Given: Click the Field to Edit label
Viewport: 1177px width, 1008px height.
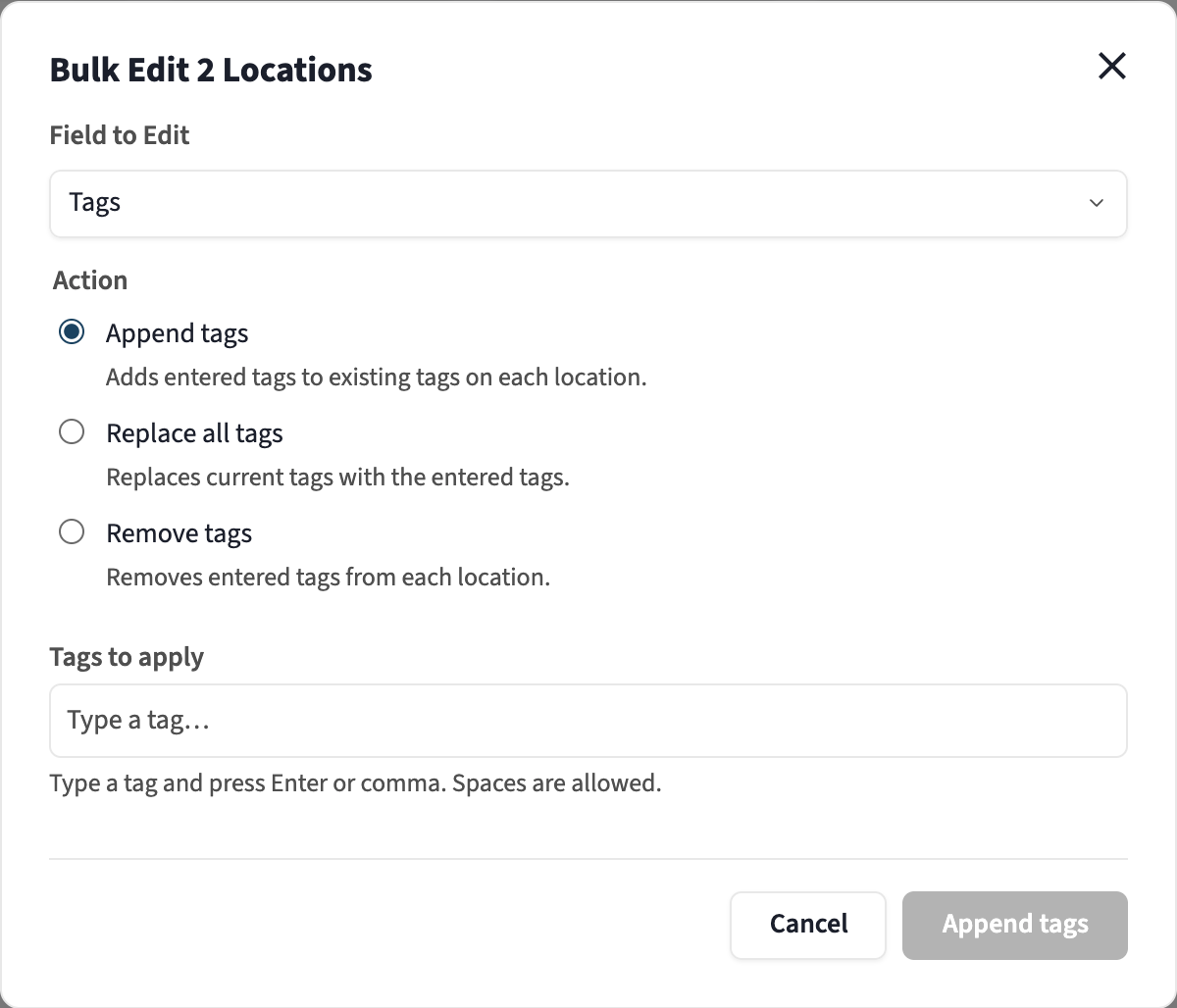Looking at the screenshot, I should [120, 135].
